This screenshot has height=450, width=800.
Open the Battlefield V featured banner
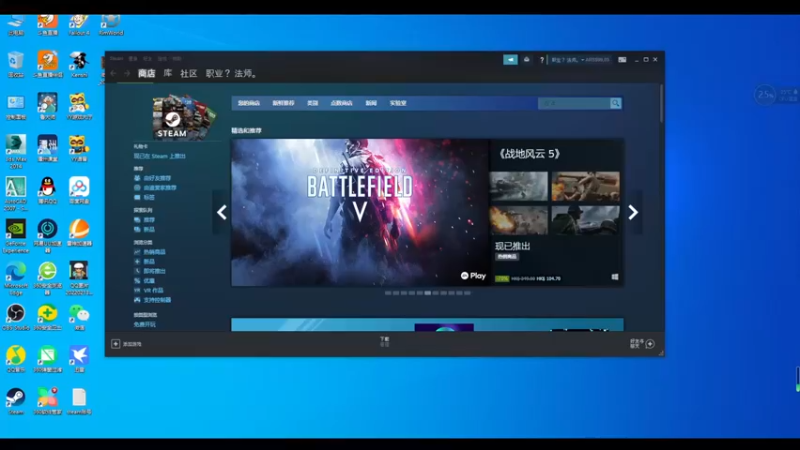(360, 212)
